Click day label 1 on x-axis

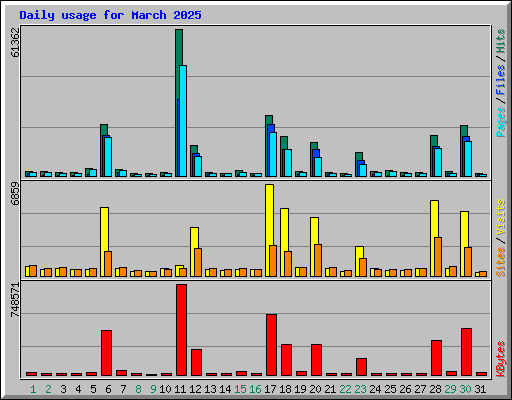pos(33,389)
